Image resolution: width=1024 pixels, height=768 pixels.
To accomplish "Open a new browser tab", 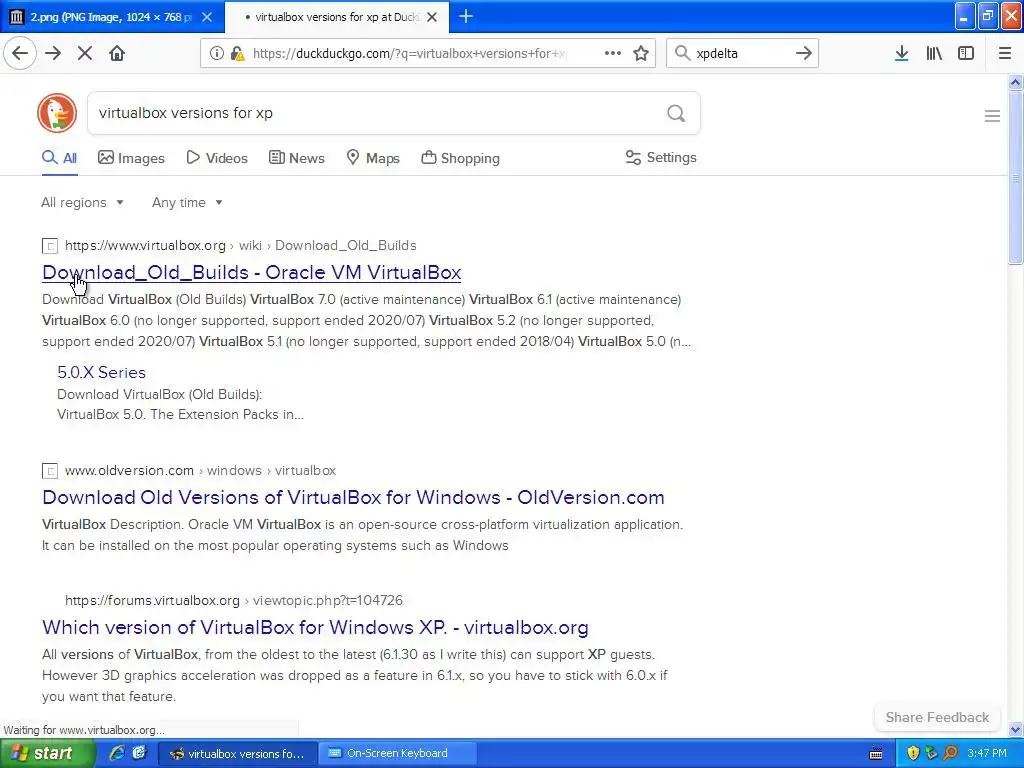I will point(466,16).
